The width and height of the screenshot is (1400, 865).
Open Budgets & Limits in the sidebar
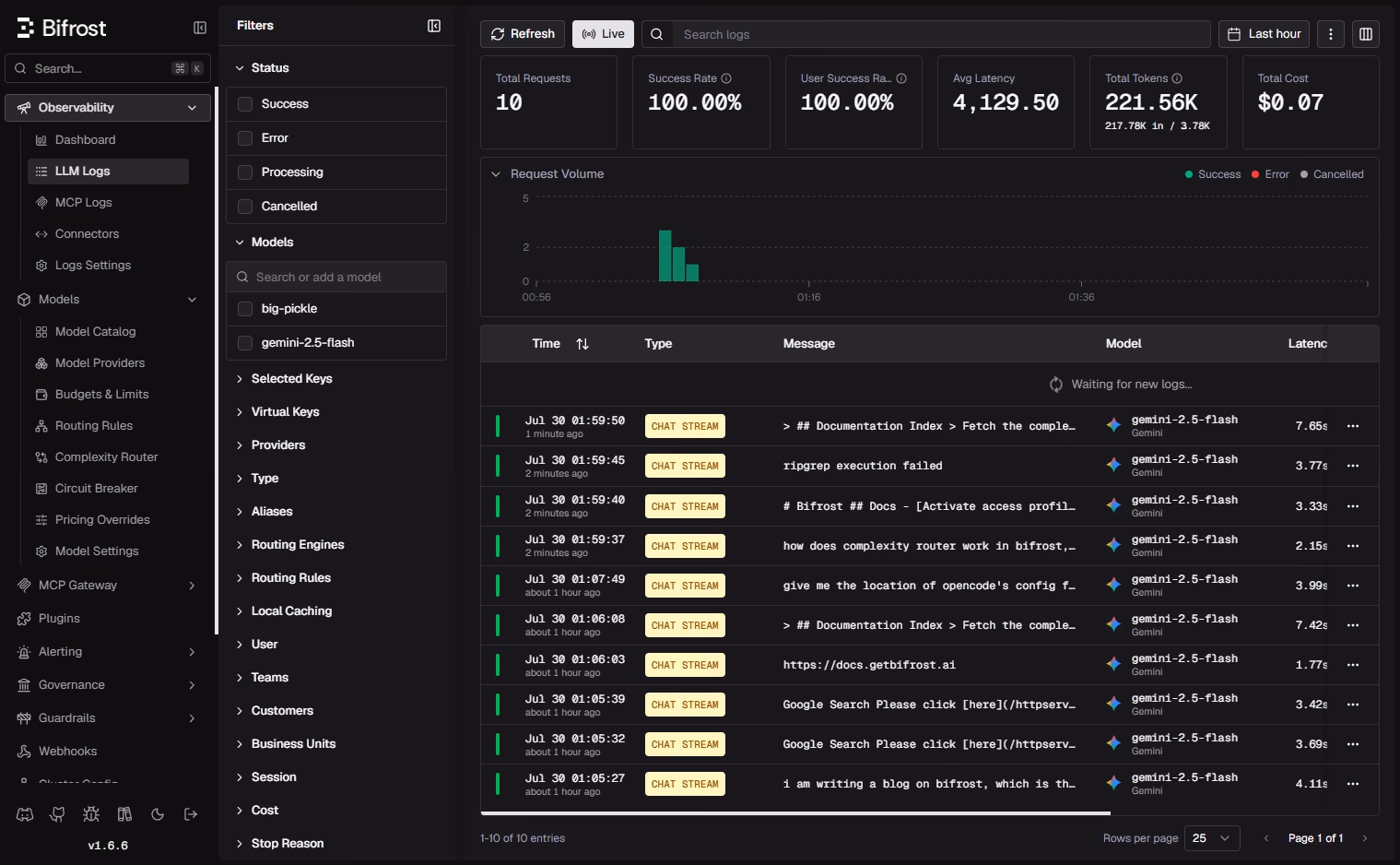[108, 395]
